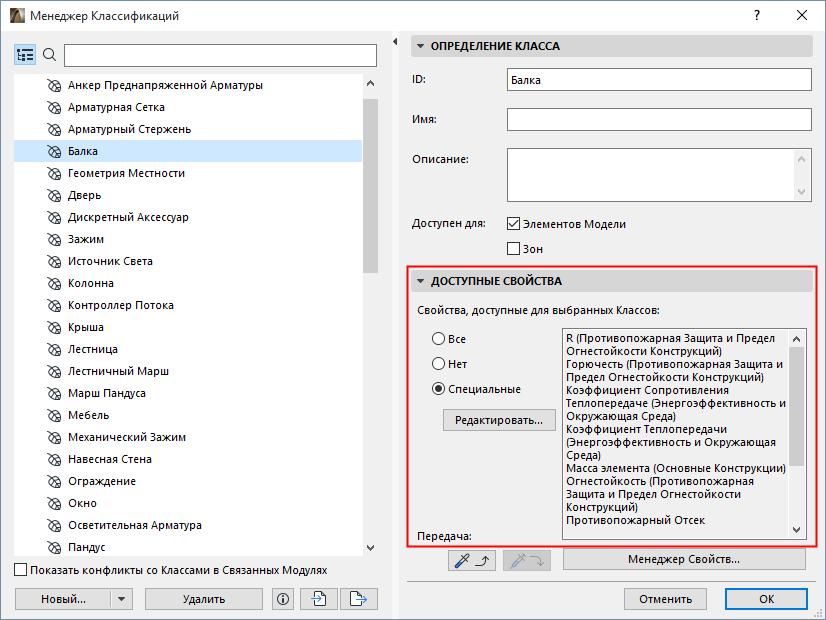Screen dimensions: 826x620
Task: Click the icon next to Ограждение
Action: [x=54, y=481]
